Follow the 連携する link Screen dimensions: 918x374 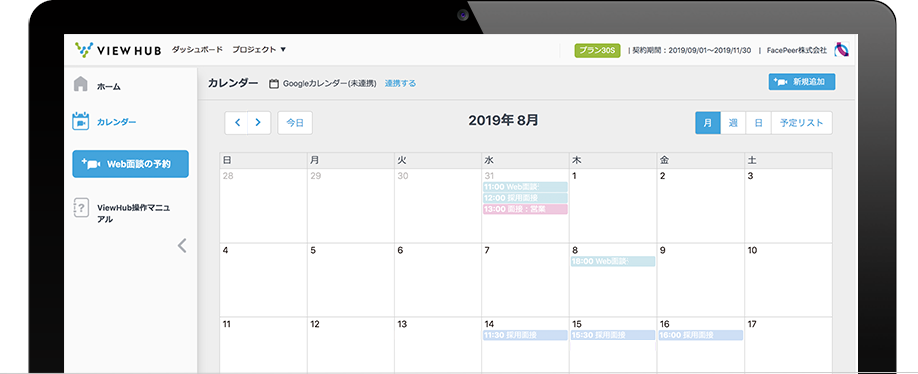400,84
